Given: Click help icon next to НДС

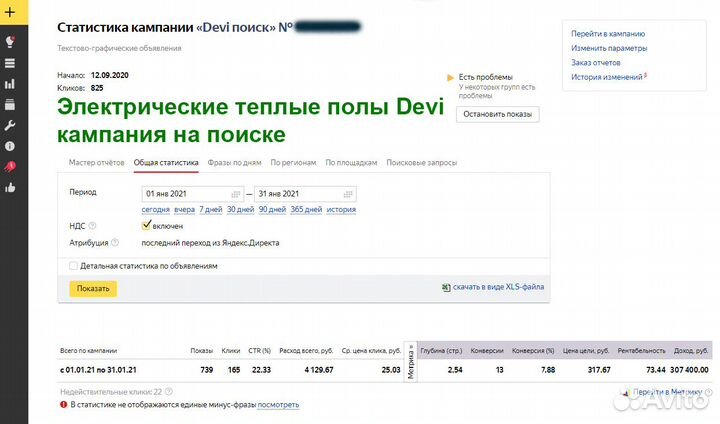Looking at the screenshot, I should coord(92,226).
